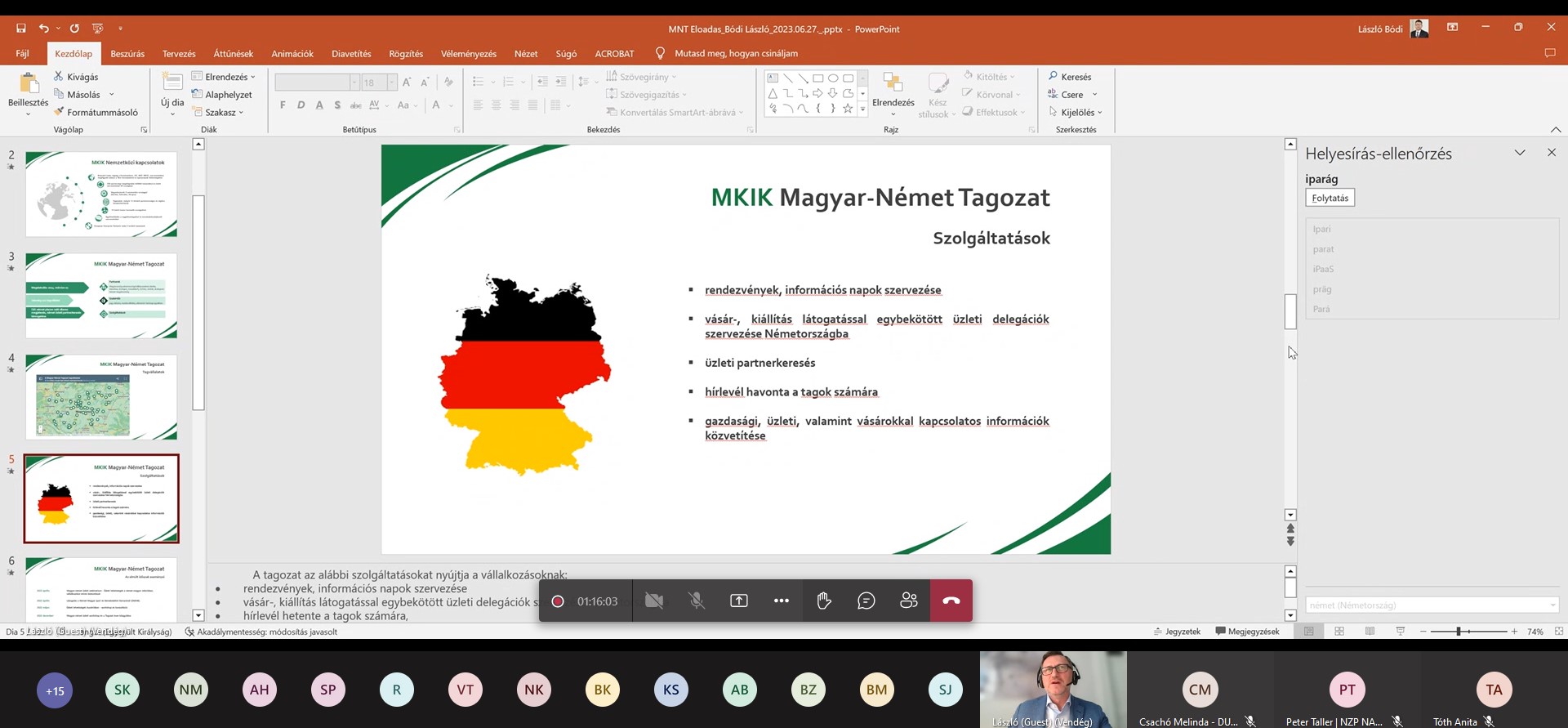Screen dimensions: 1568x728
Task: Switch to Nézet tab
Action: tap(526, 53)
